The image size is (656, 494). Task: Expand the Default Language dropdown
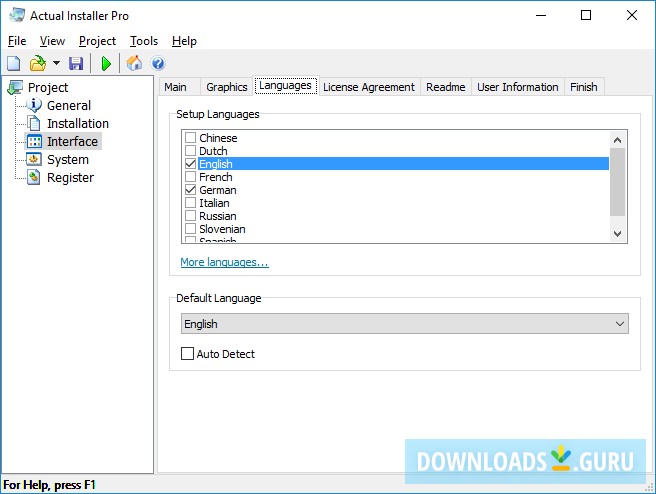pos(620,324)
